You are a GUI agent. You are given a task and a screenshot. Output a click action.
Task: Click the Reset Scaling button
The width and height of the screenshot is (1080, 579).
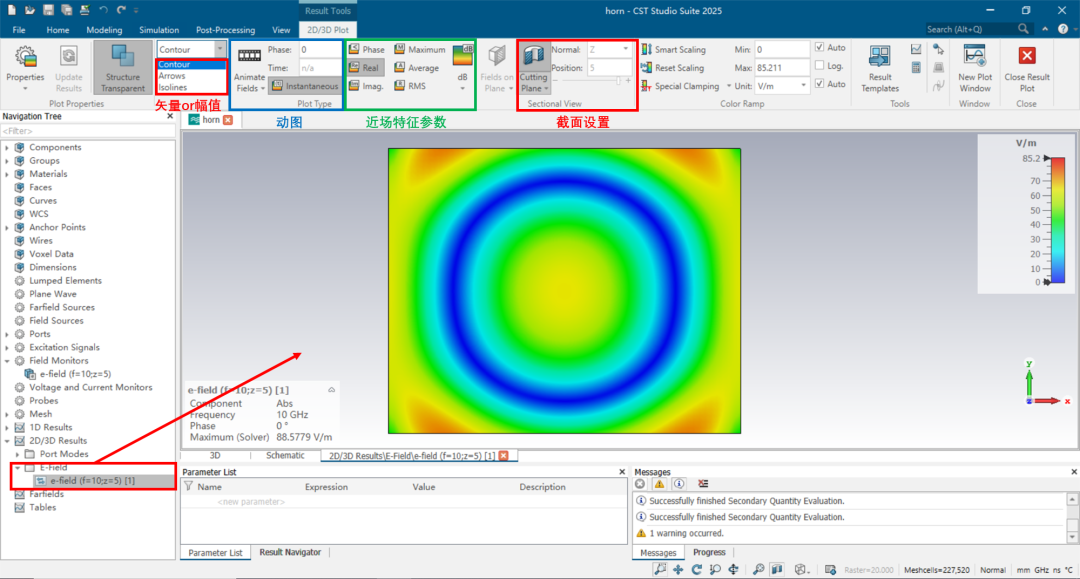pos(673,68)
